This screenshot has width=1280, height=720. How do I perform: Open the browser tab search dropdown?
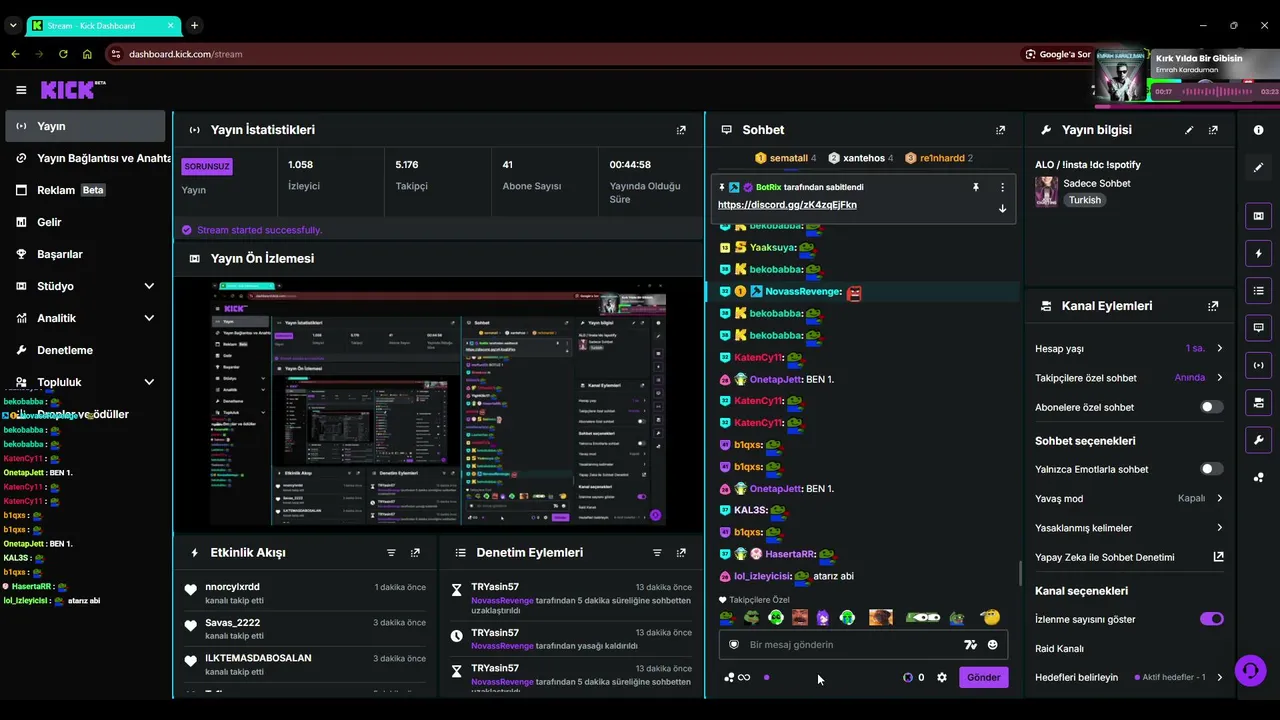(11, 25)
